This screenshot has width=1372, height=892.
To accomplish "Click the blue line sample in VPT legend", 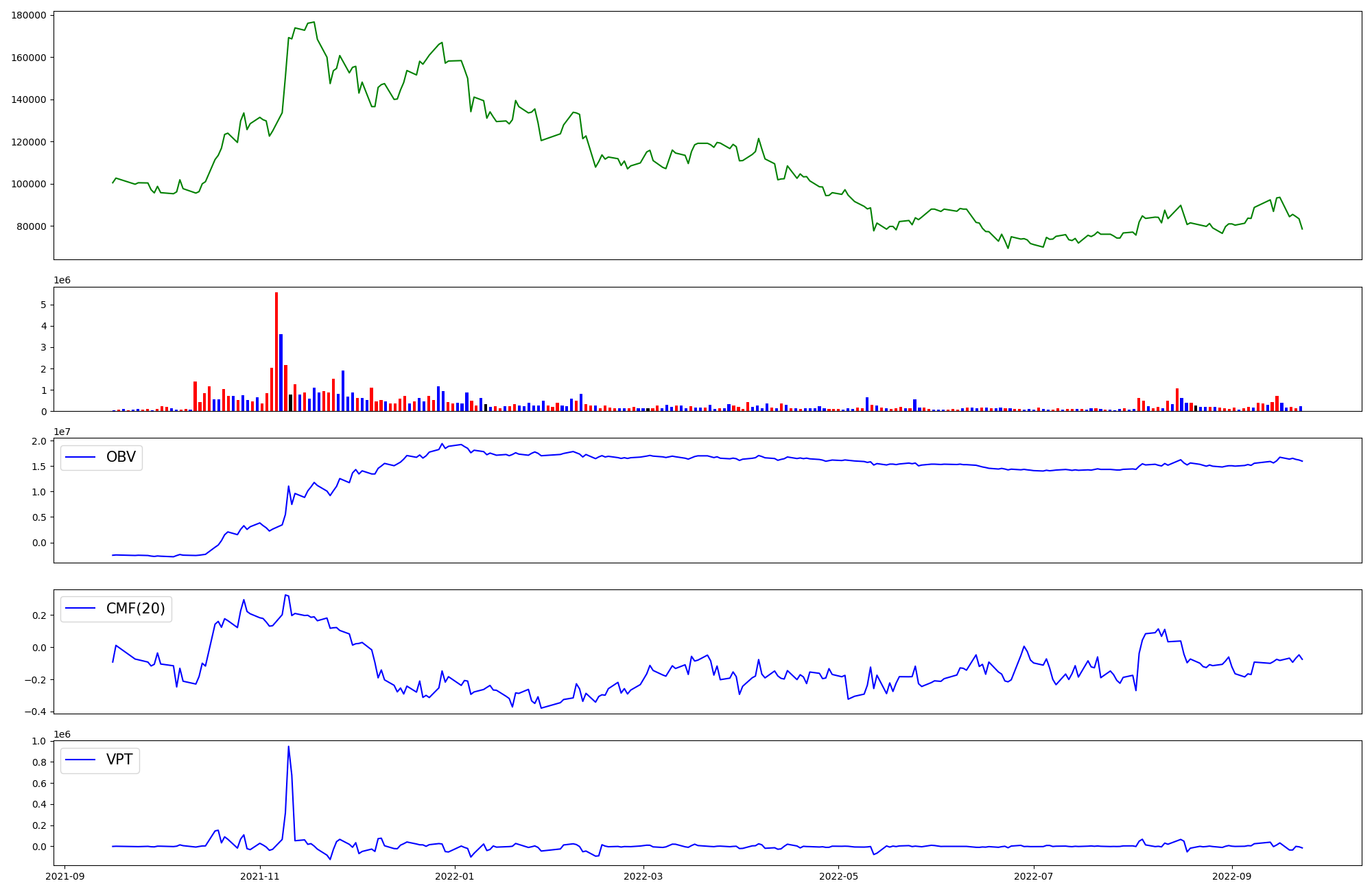I will (x=82, y=760).
